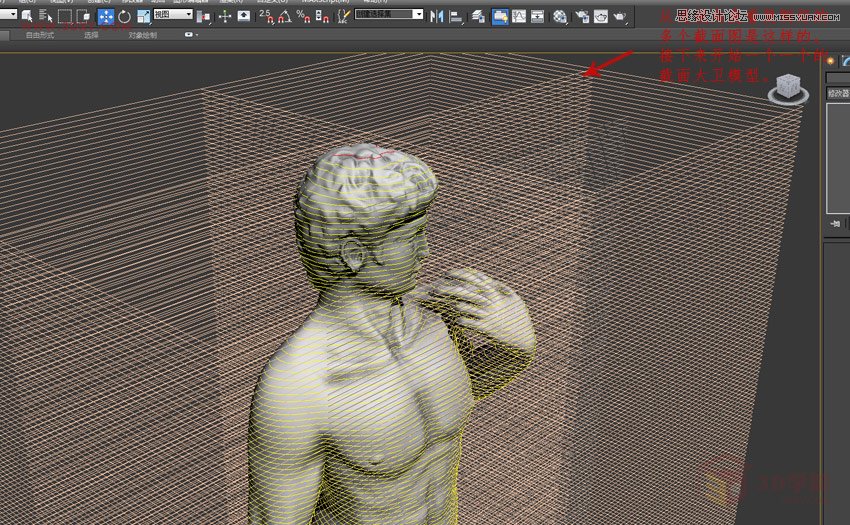
Task: Click the Align tool icon
Action: (x=456, y=17)
